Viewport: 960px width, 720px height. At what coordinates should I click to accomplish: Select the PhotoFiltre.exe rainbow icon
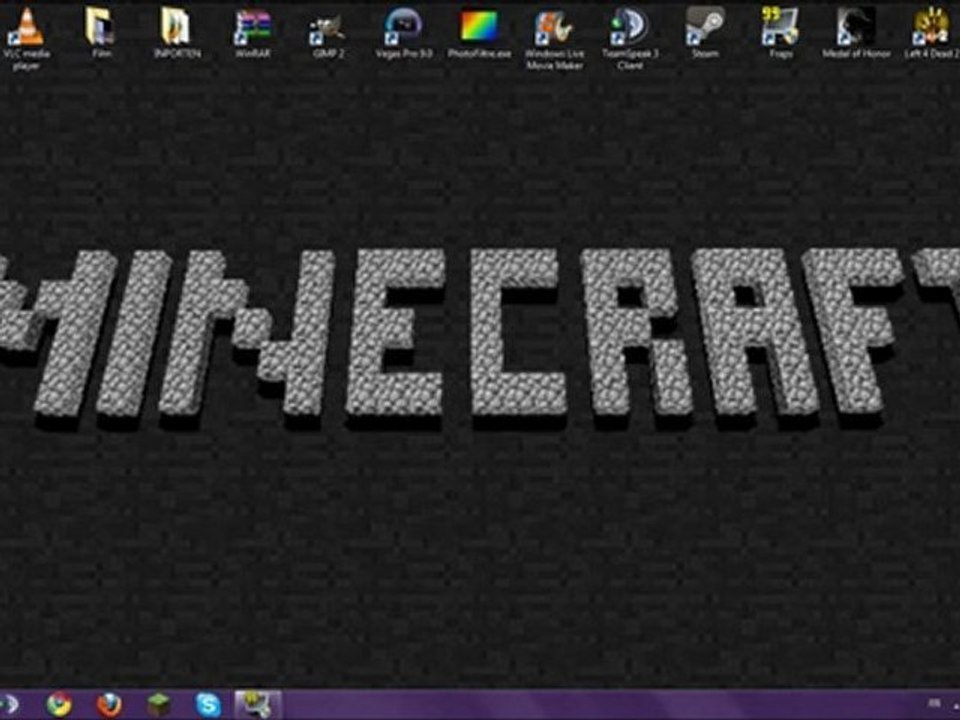[x=479, y=32]
